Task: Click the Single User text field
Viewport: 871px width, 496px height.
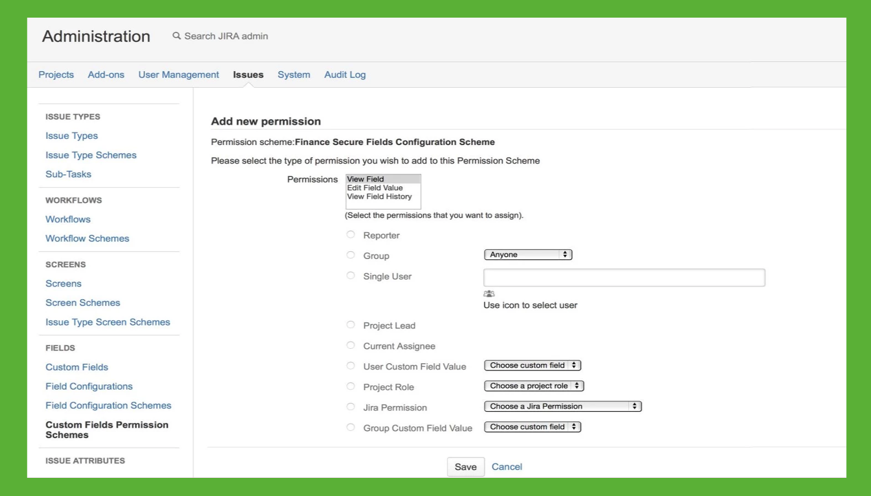Action: coord(624,278)
